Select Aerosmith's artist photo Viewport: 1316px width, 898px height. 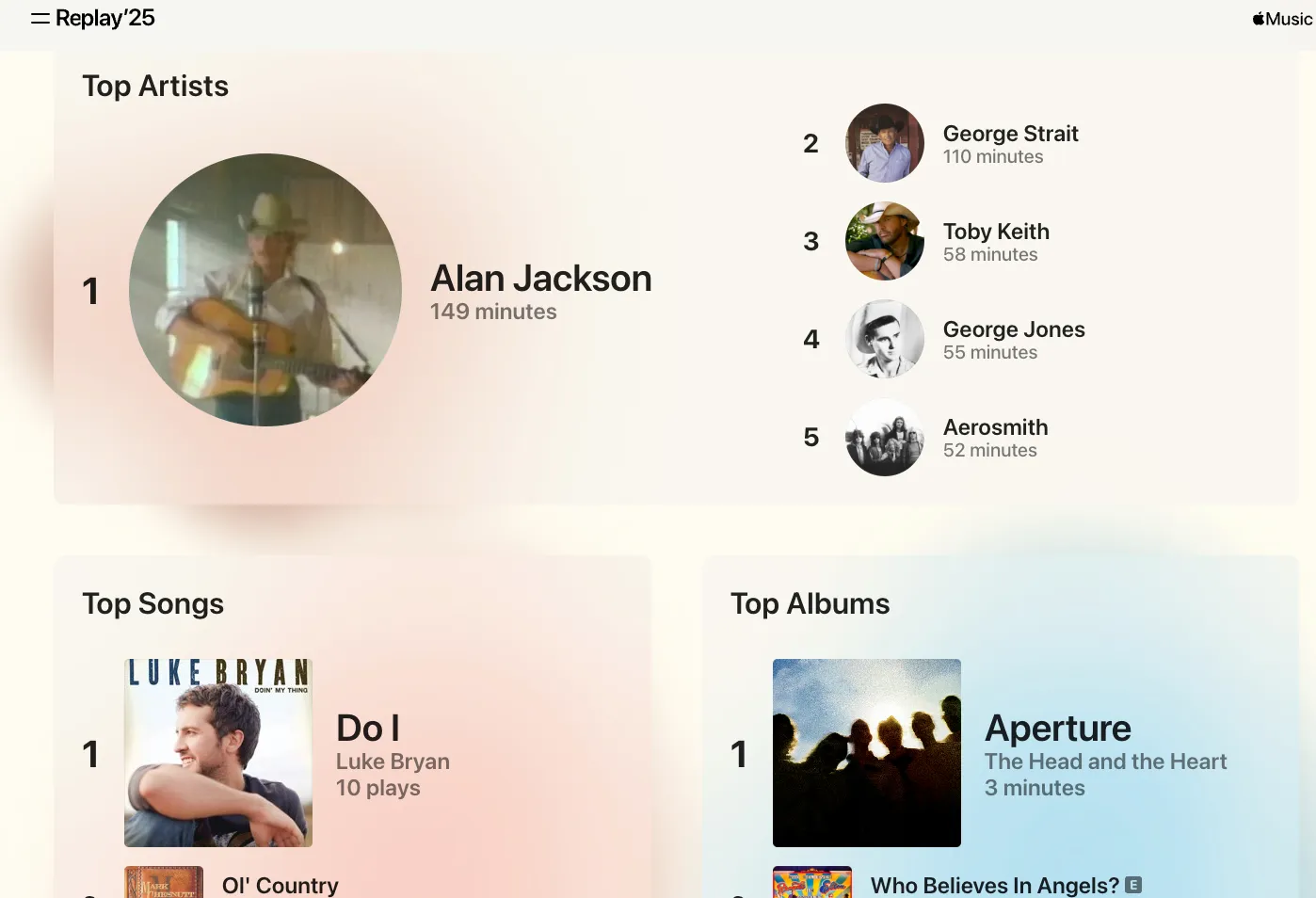(884, 437)
